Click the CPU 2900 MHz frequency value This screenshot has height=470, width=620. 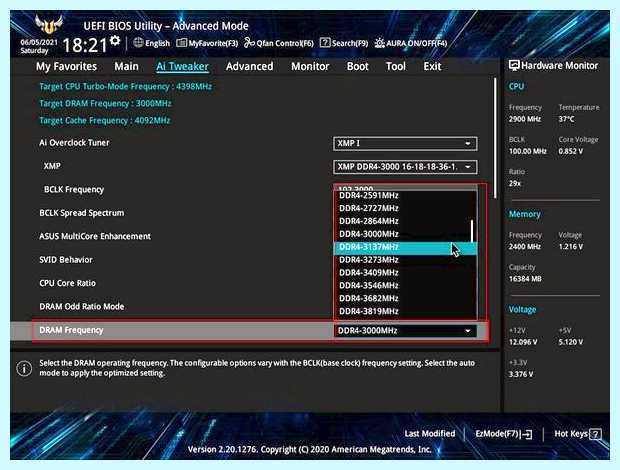(524, 119)
